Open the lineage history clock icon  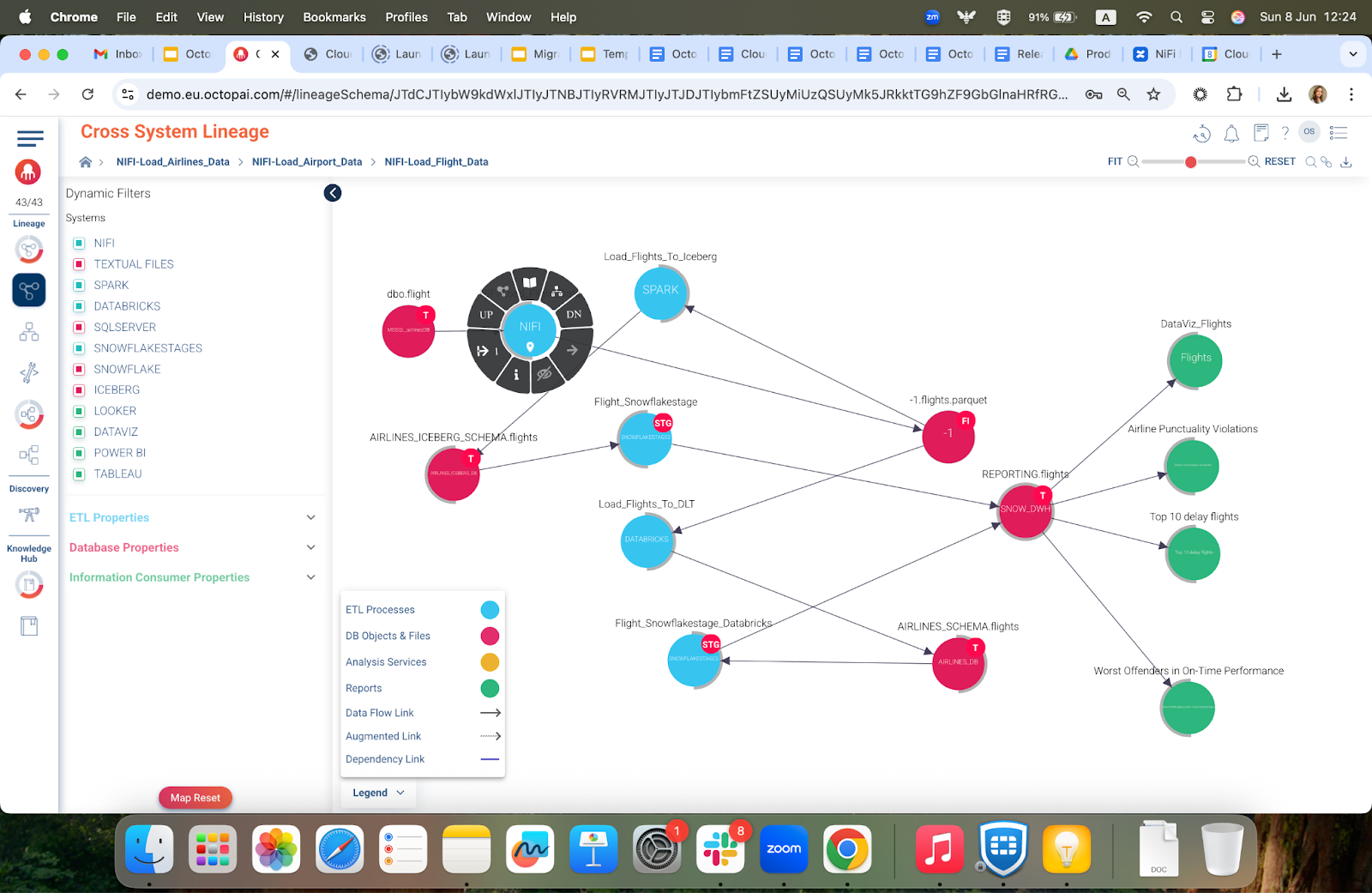pyautogui.click(x=1201, y=134)
